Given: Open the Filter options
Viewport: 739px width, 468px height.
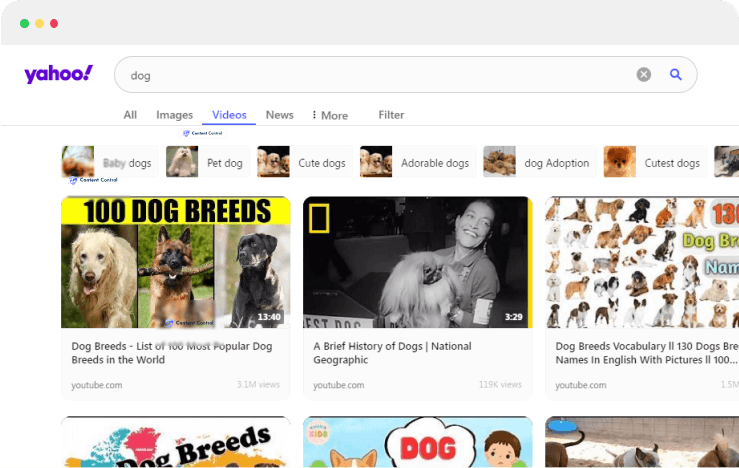Looking at the screenshot, I should [x=391, y=115].
